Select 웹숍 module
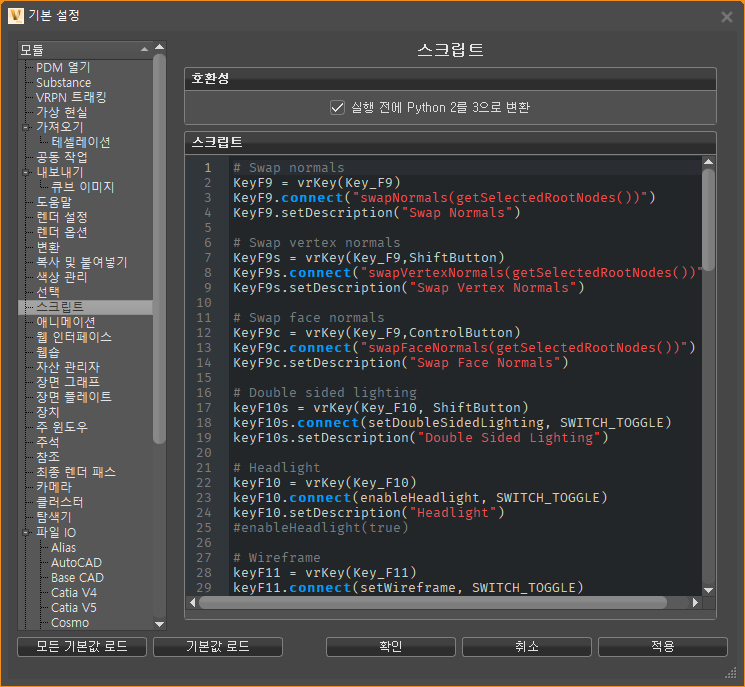Image resolution: width=745 pixels, height=687 pixels. point(48,353)
